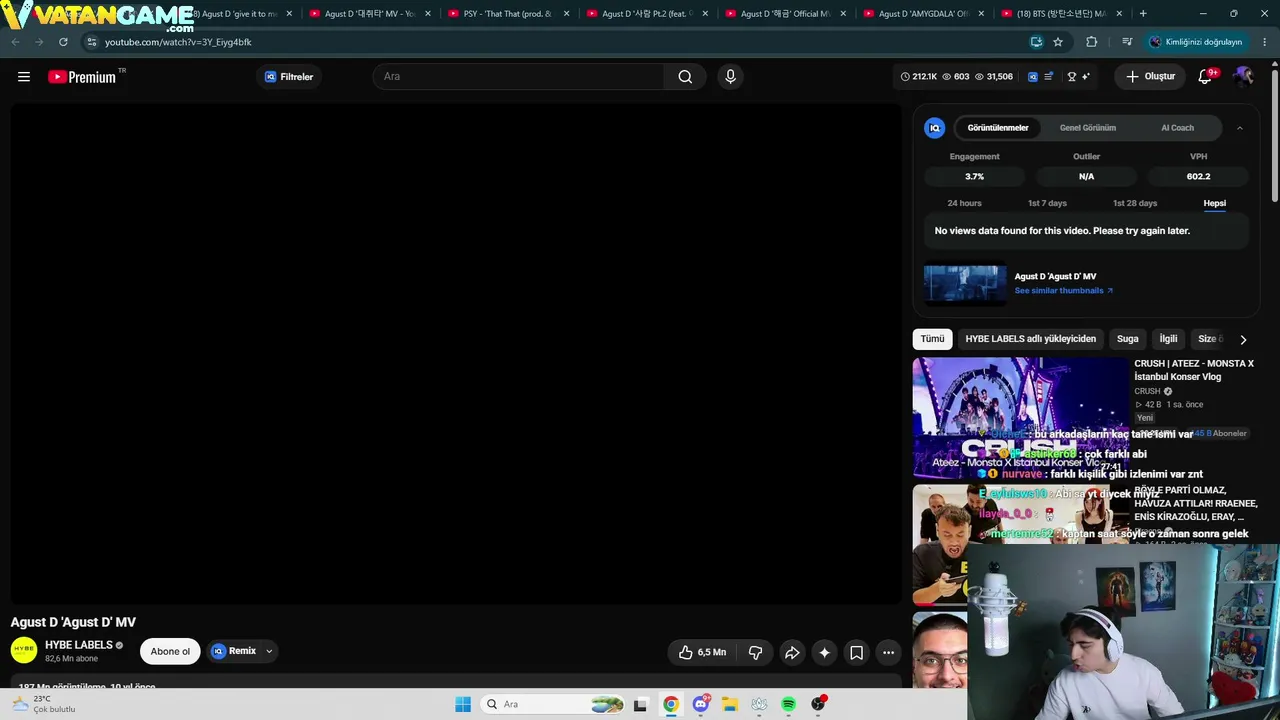Open the AI Coach tab

[x=1177, y=128]
